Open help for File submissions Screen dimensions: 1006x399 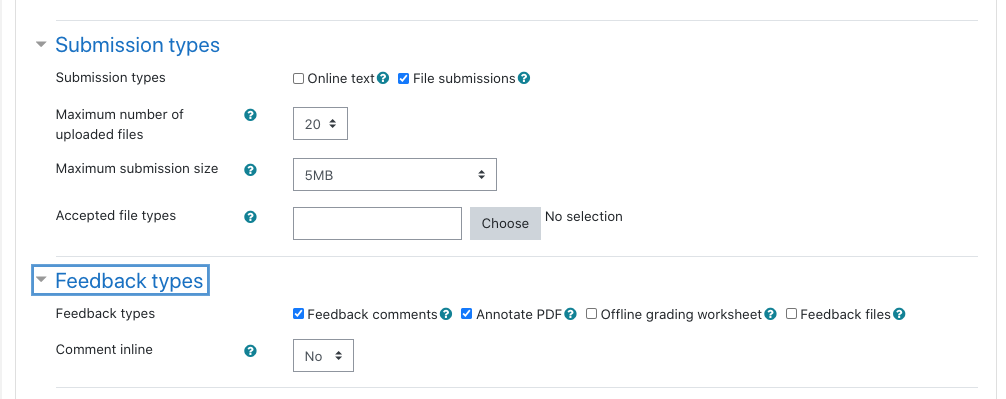pyautogui.click(x=524, y=78)
